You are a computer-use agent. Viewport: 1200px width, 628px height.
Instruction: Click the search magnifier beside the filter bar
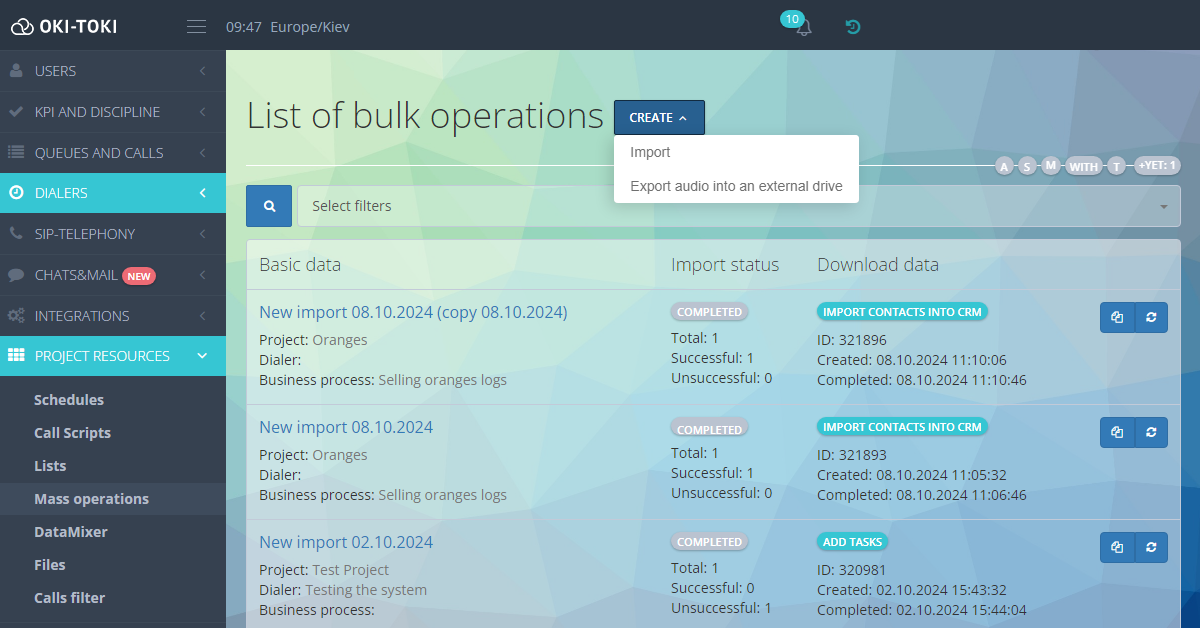[x=268, y=205]
